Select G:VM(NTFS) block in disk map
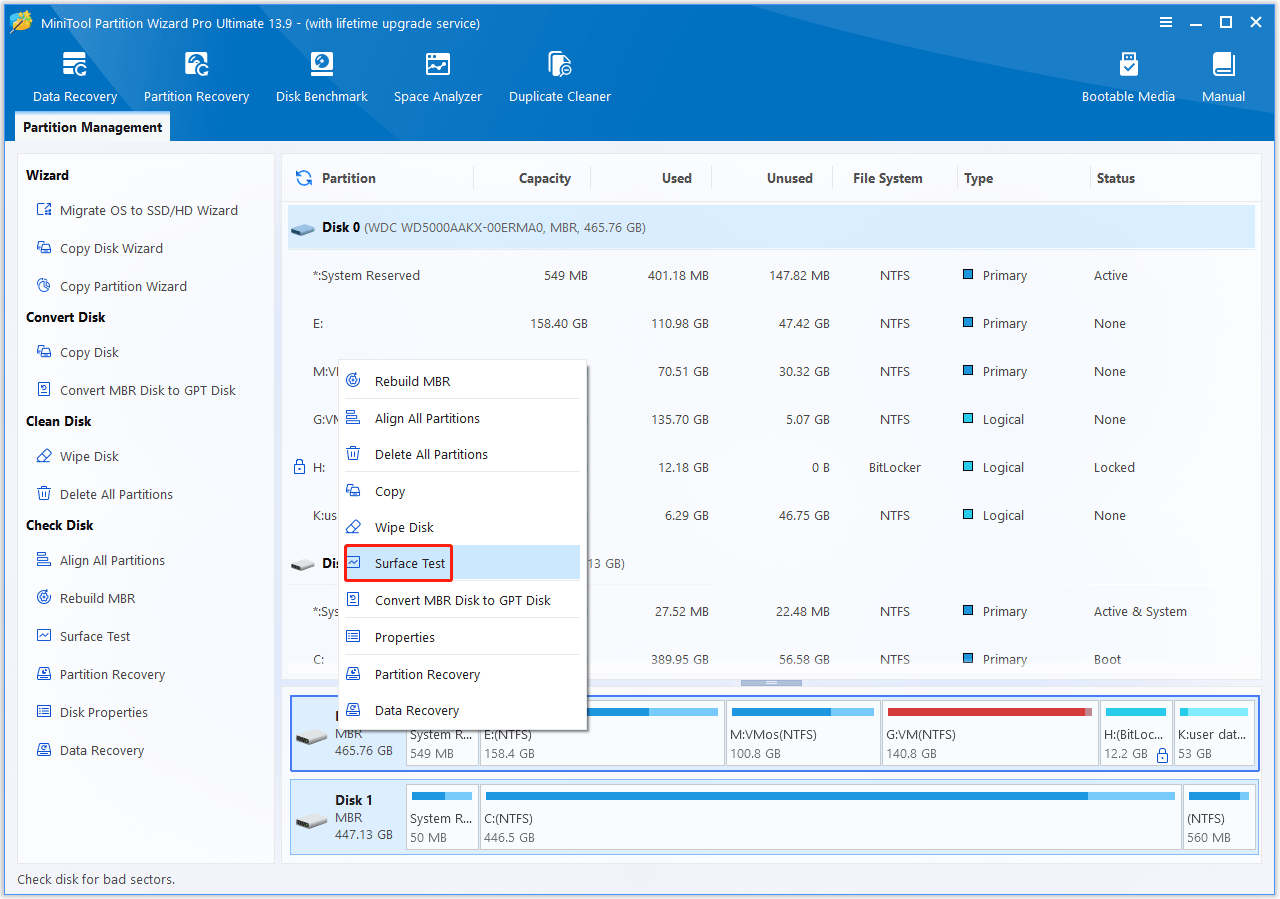The width and height of the screenshot is (1280, 899). [989, 733]
